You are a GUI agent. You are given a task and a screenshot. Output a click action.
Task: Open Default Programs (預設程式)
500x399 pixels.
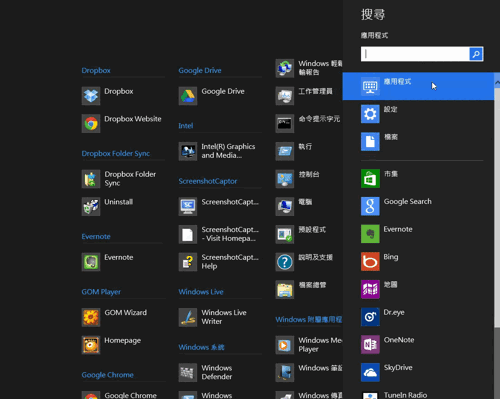tap(301, 234)
